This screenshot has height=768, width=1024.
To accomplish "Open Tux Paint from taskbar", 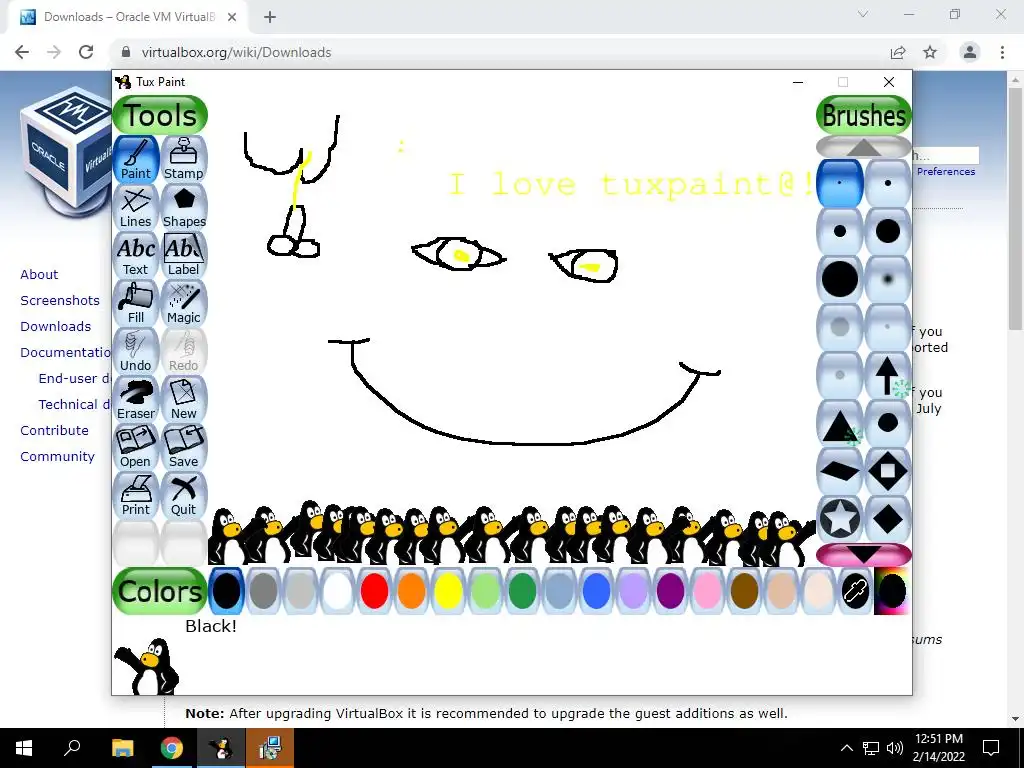I will pos(221,748).
